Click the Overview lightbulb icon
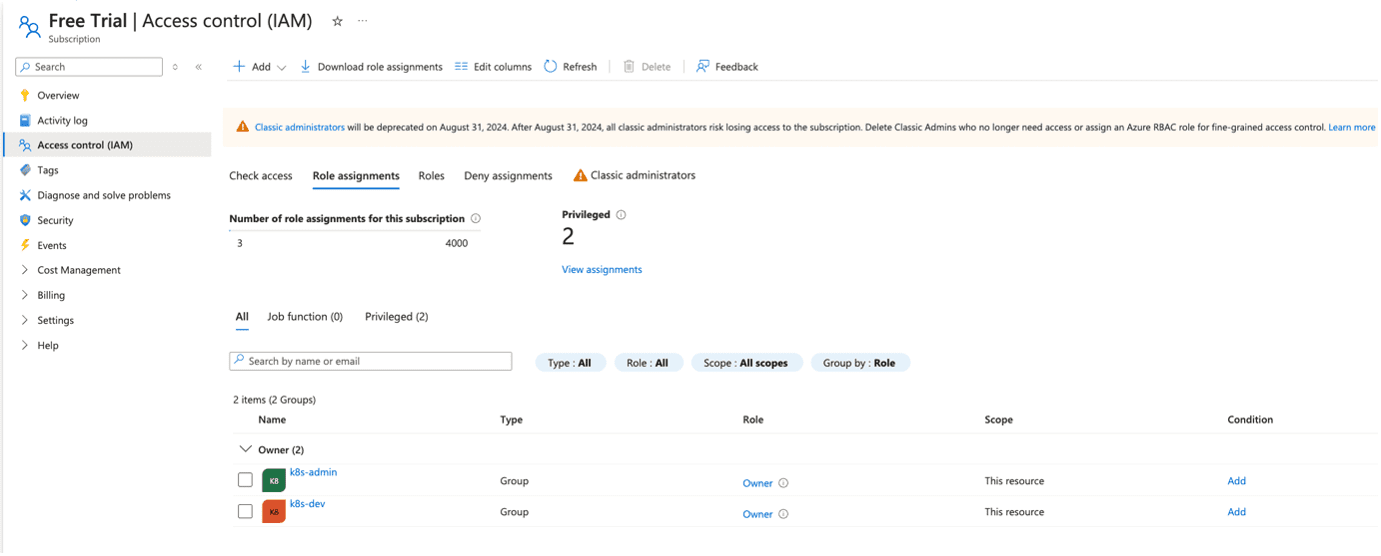The image size is (1381, 556). 25,95
